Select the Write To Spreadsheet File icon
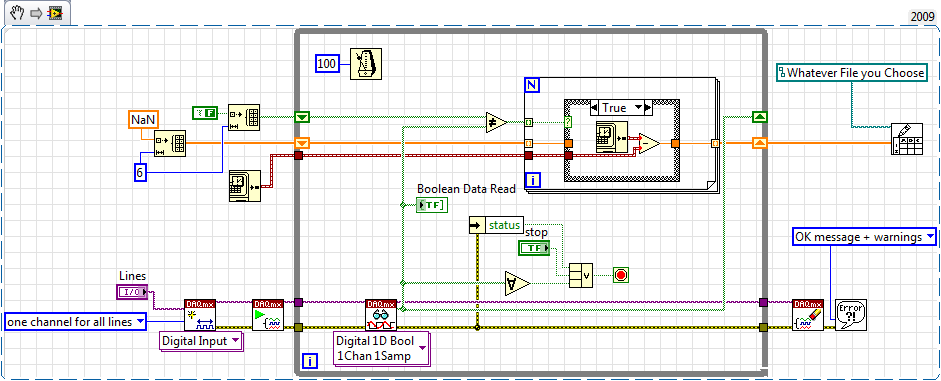The width and height of the screenshot is (941, 381). [907, 140]
